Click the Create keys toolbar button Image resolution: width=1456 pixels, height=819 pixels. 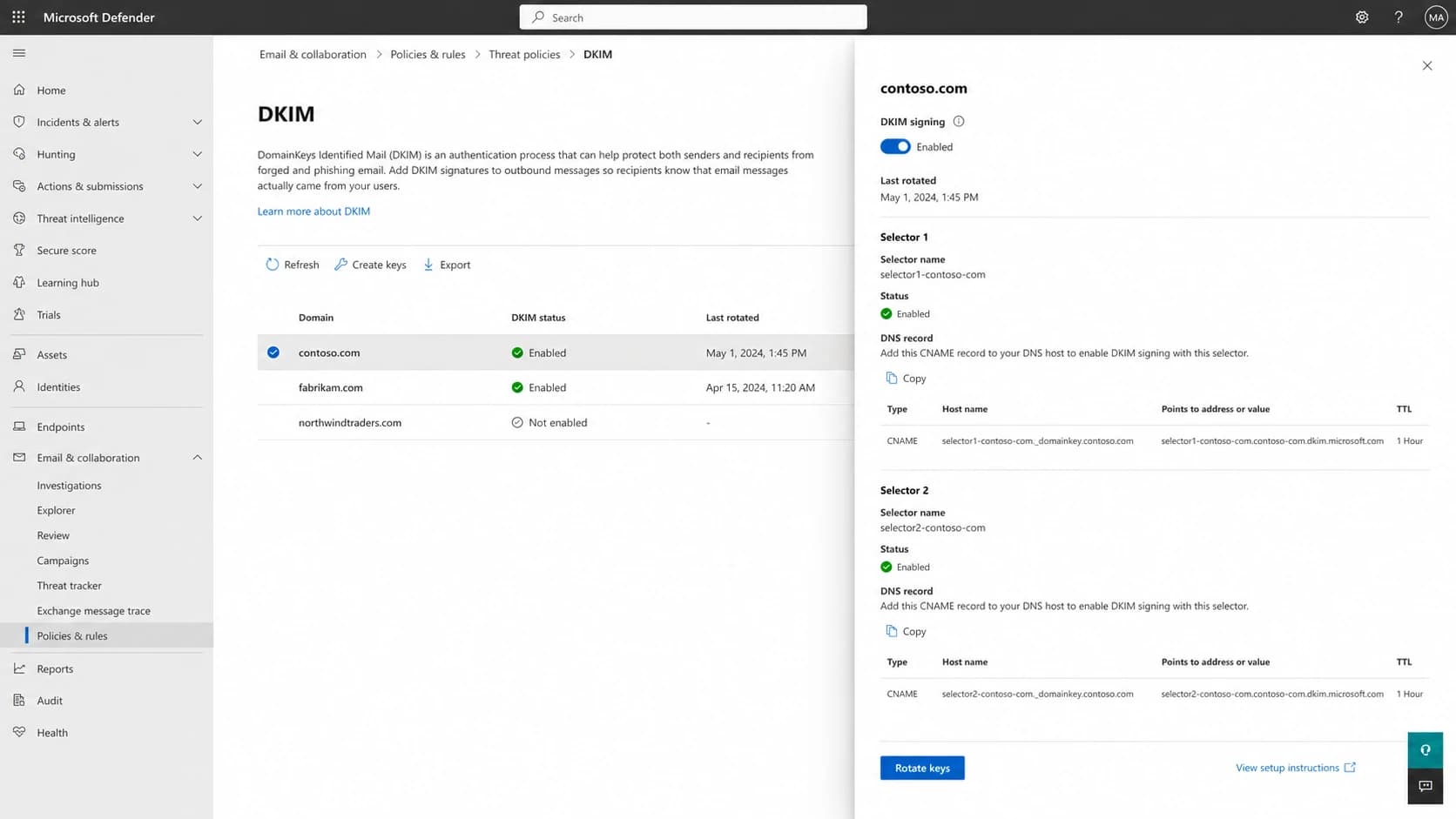click(x=370, y=265)
